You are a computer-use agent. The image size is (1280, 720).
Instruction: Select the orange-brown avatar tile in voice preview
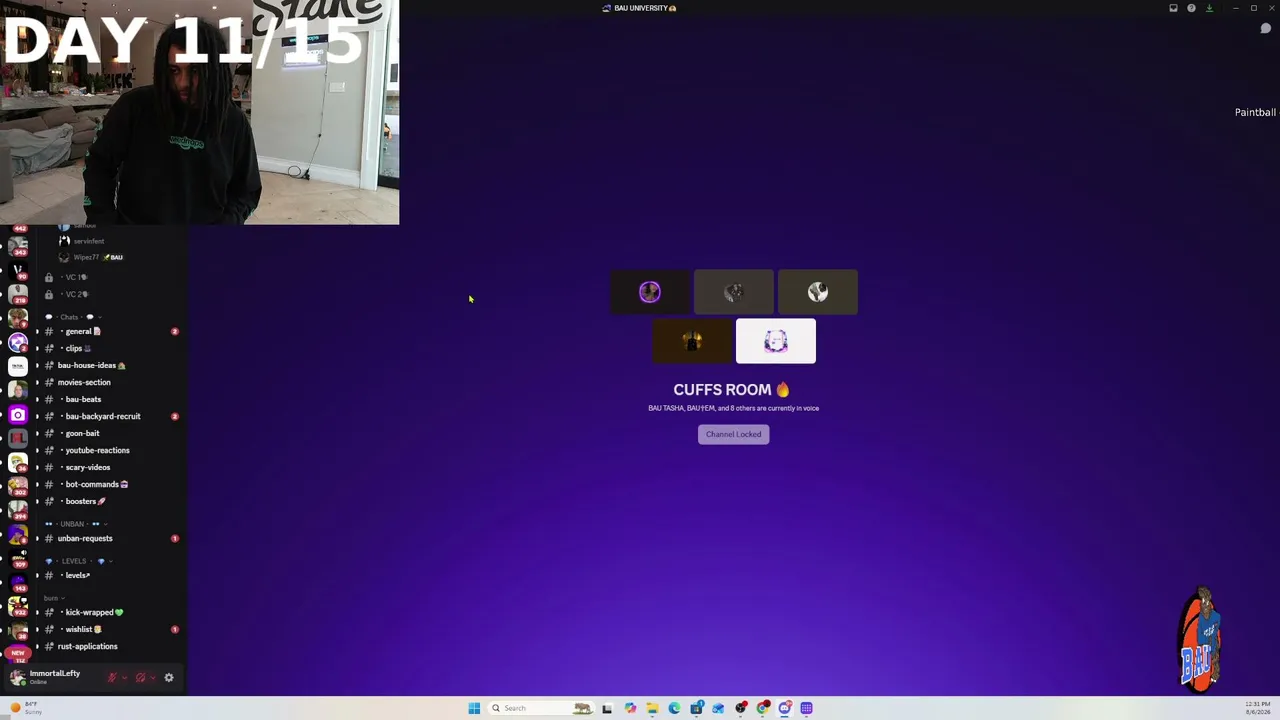(692, 341)
